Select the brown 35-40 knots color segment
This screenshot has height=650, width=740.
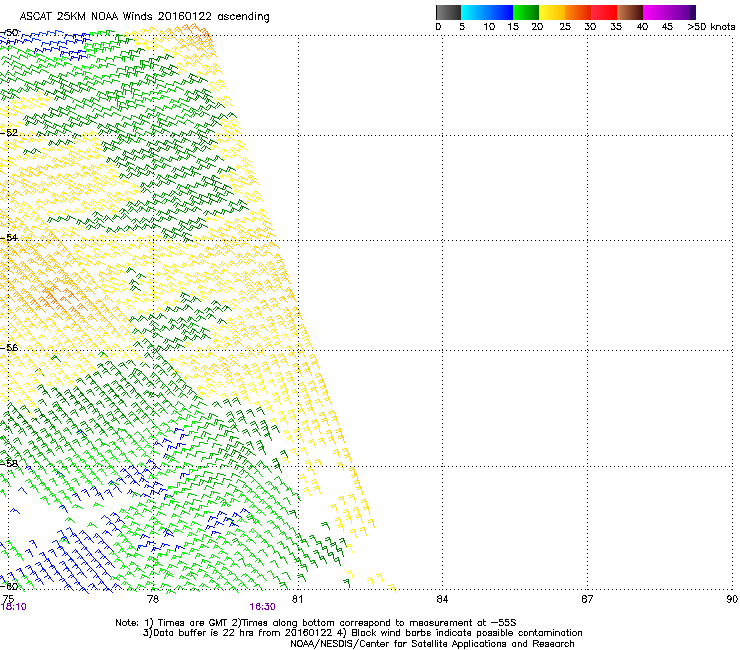[630, 12]
